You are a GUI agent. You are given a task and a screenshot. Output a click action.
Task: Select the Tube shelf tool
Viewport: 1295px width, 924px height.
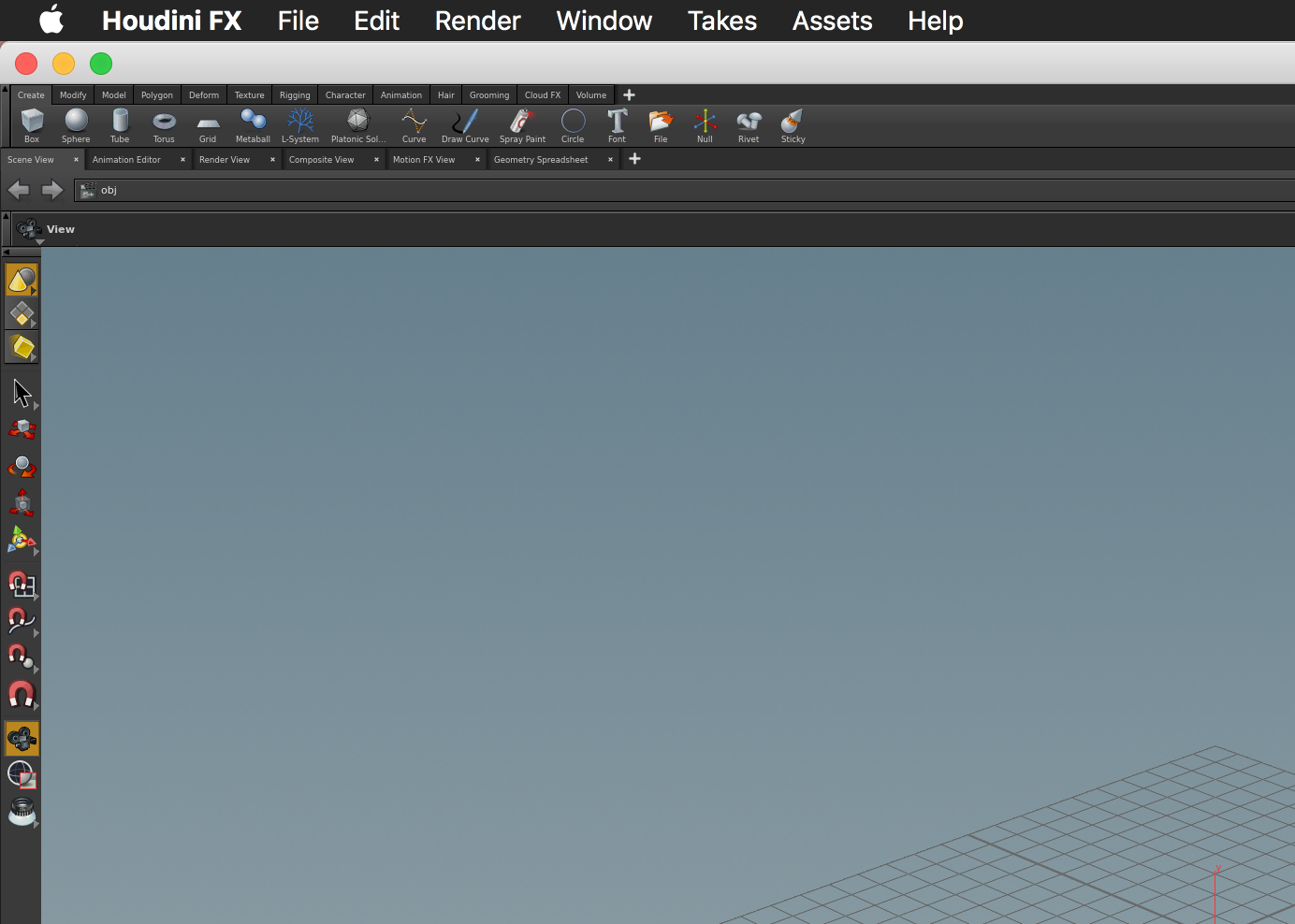tap(120, 125)
